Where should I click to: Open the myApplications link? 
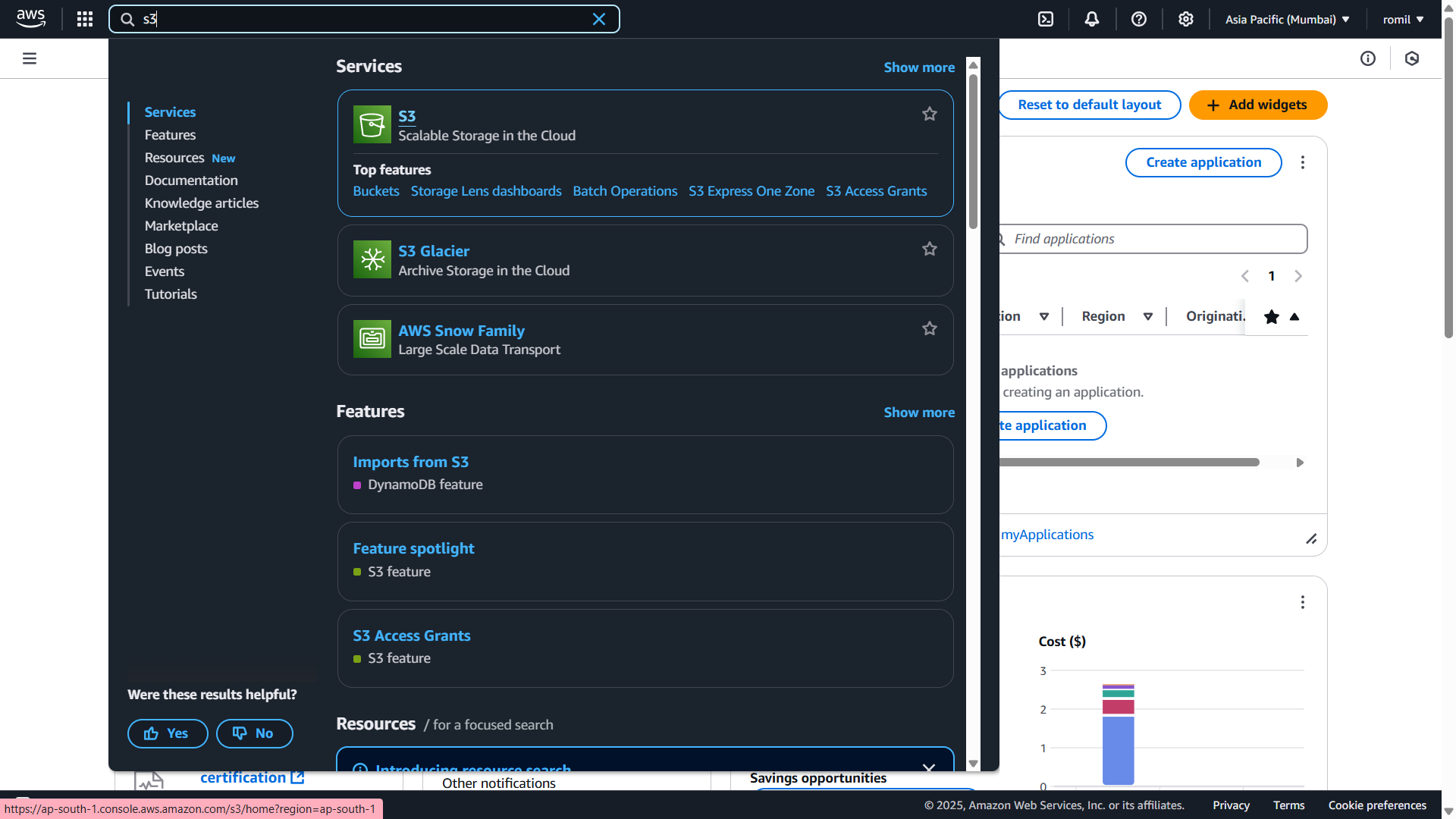(x=1047, y=535)
